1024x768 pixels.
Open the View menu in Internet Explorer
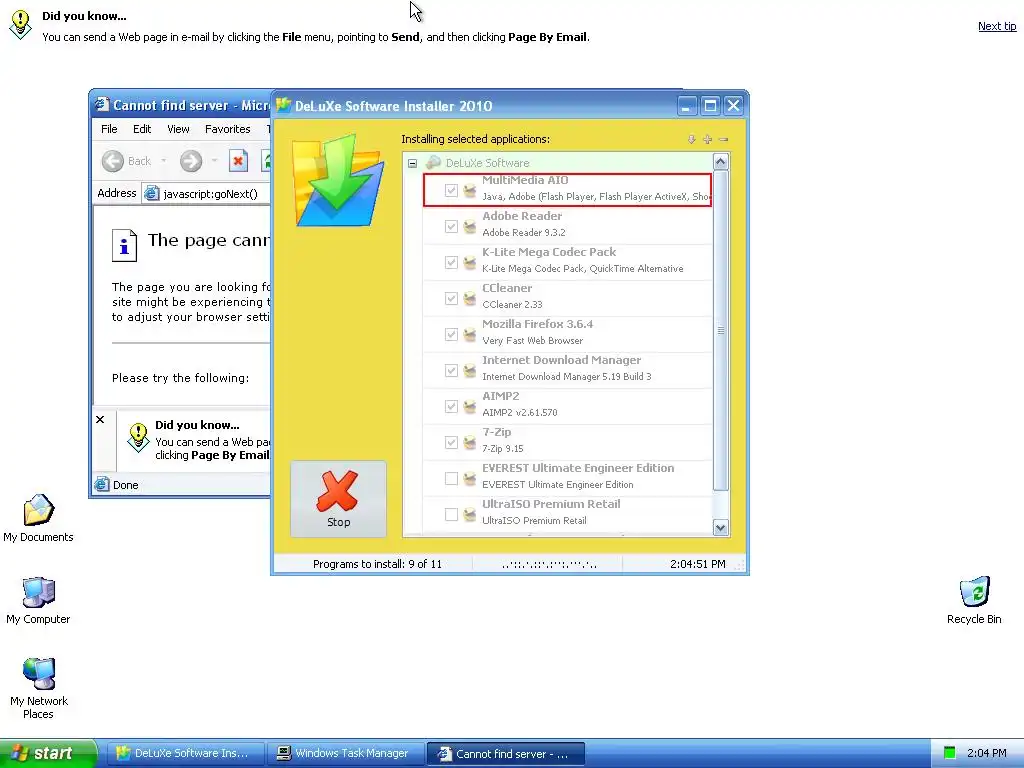(178, 129)
